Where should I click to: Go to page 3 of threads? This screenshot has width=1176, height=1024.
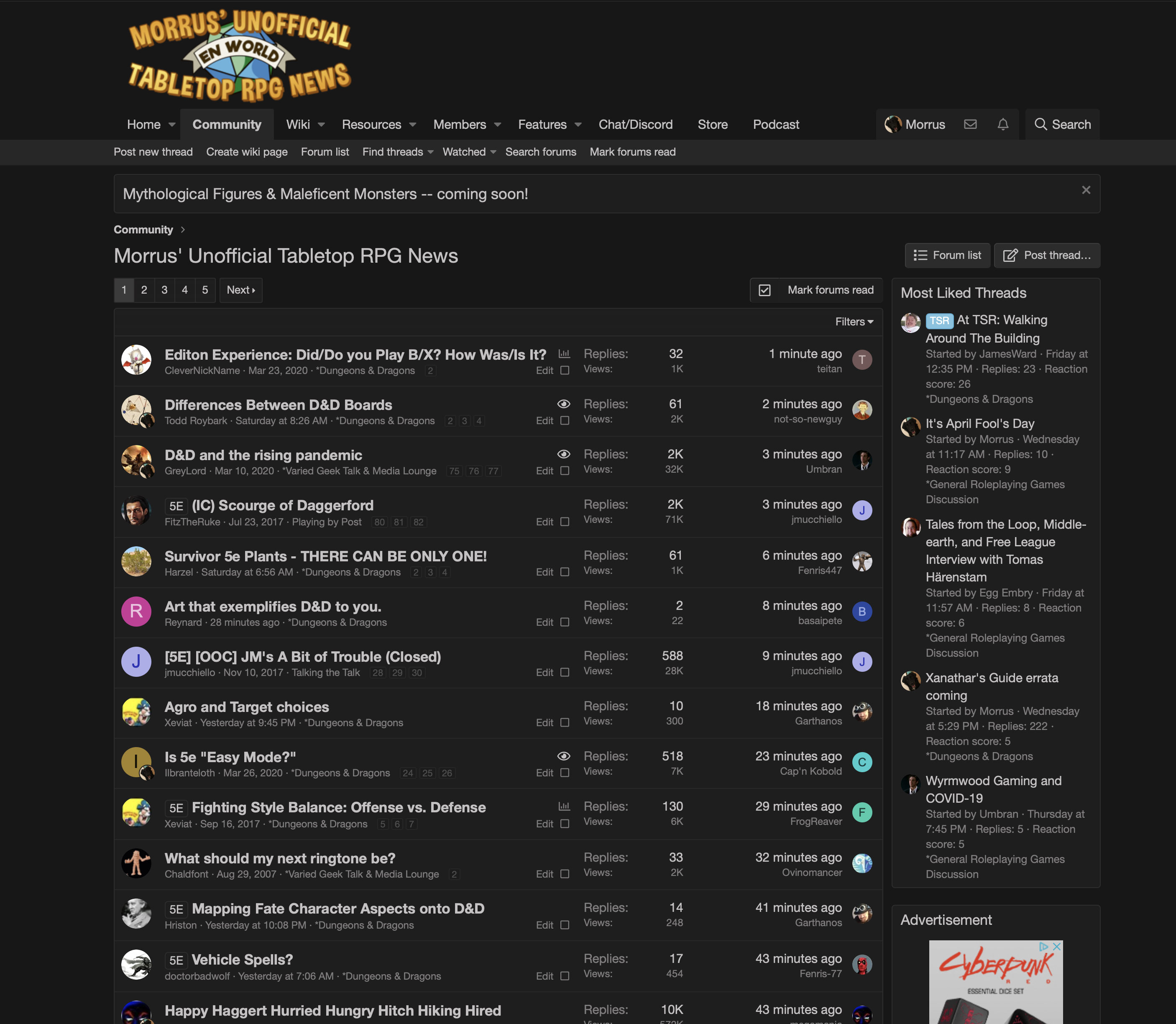pos(164,290)
